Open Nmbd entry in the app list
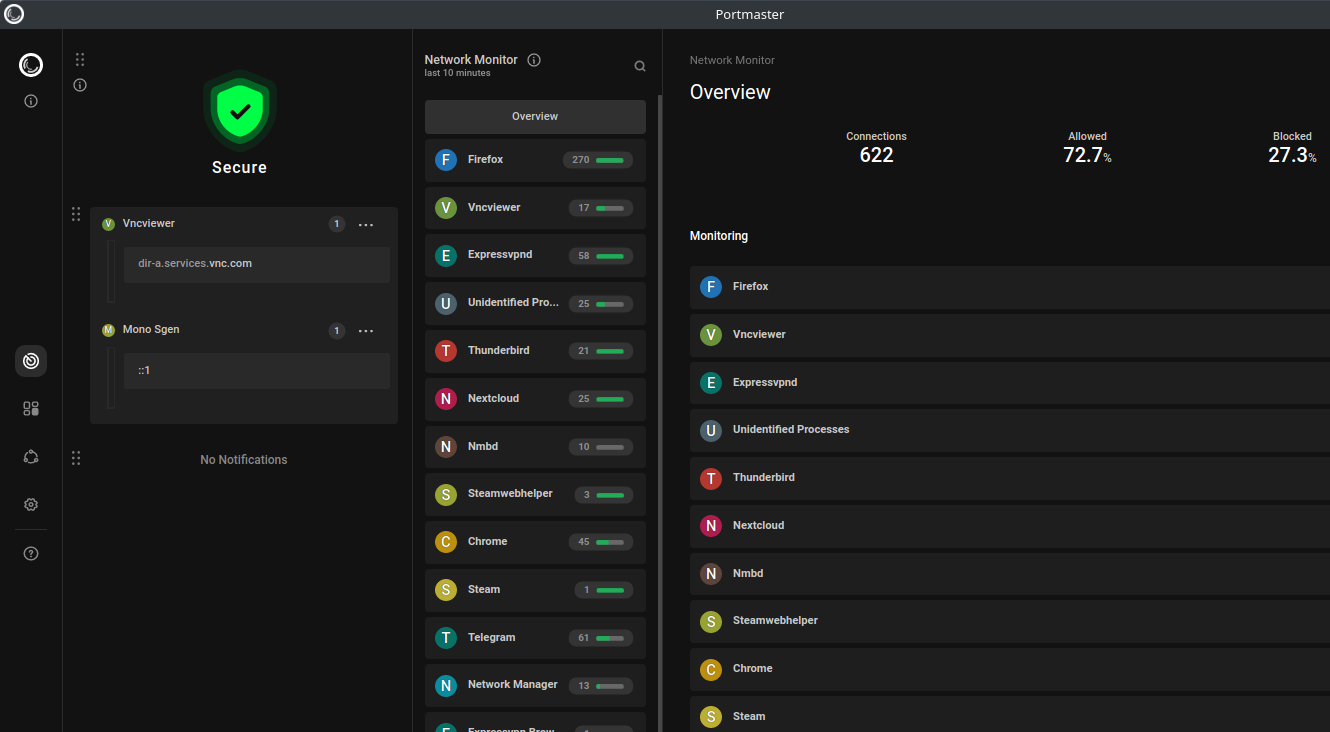The height and width of the screenshot is (732, 1330). [x=535, y=447]
